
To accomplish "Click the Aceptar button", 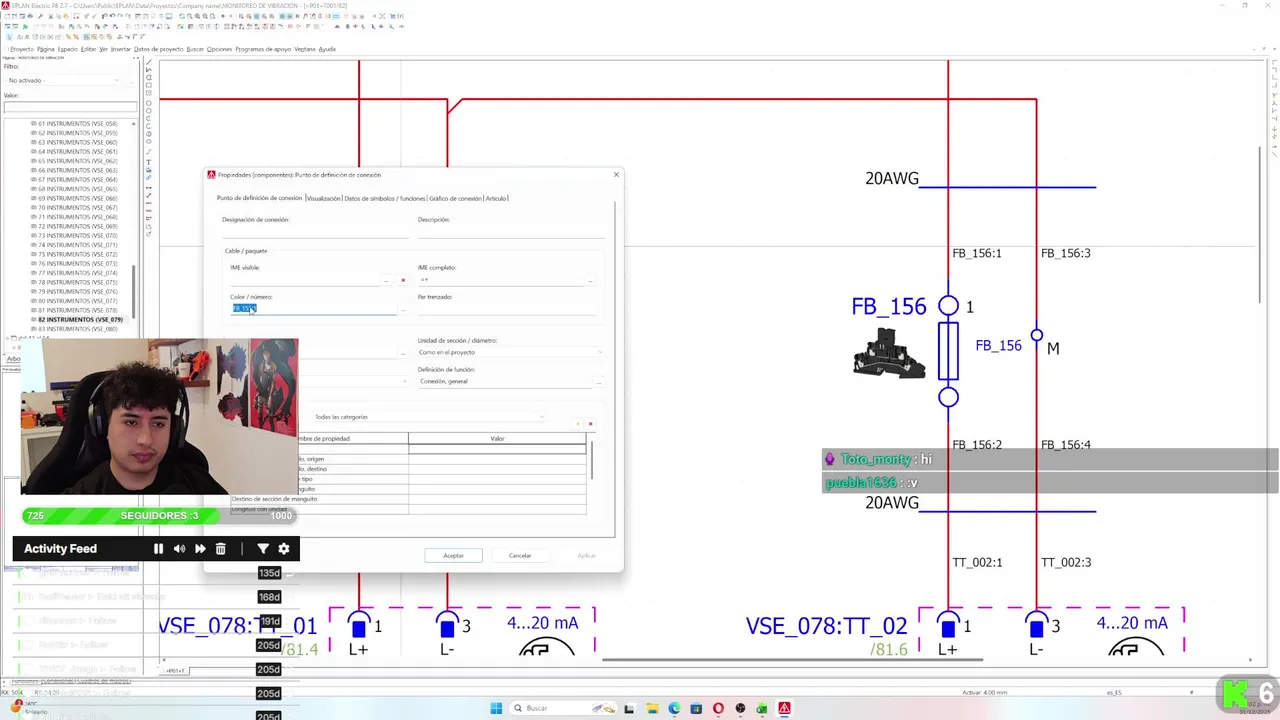I will coord(453,555).
